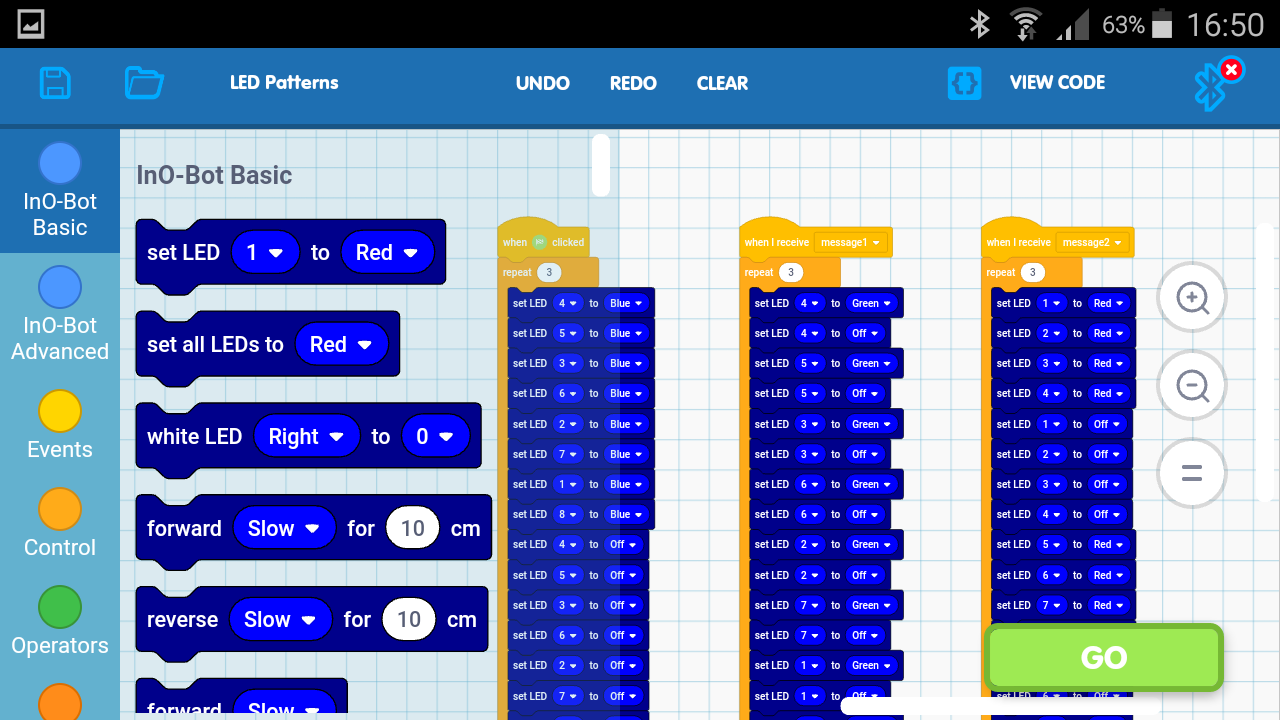1280x720 pixels.
Task: Tap the floppy disk save icon
Action: 55,82
